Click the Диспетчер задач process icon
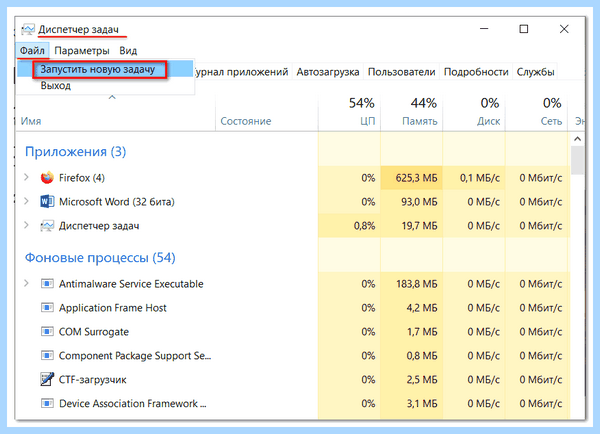 (x=47, y=226)
